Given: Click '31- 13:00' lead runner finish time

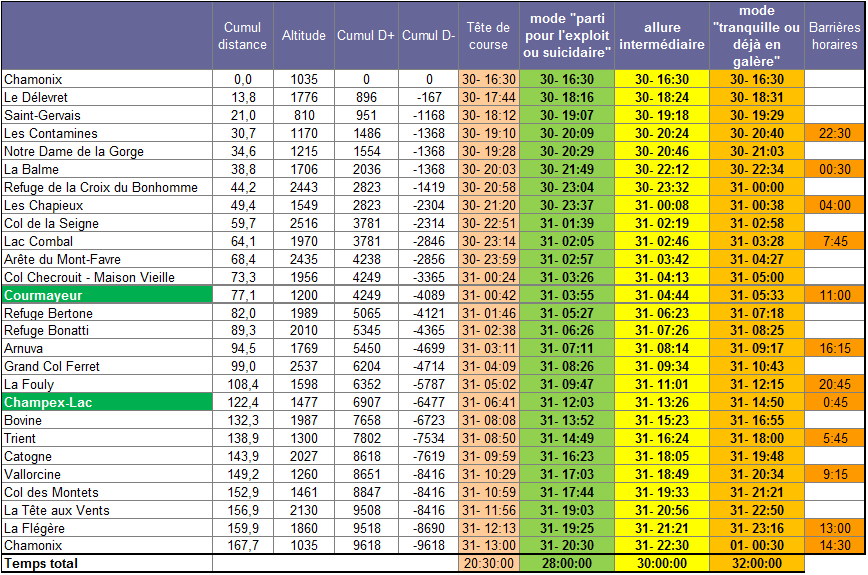Looking at the screenshot, I should pos(488,545).
